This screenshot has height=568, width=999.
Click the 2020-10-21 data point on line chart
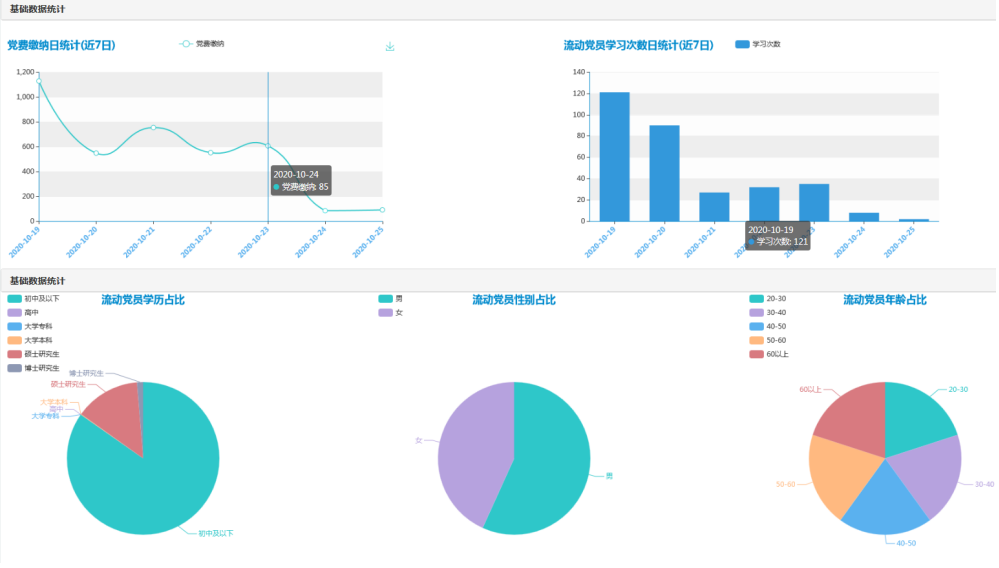154,127
